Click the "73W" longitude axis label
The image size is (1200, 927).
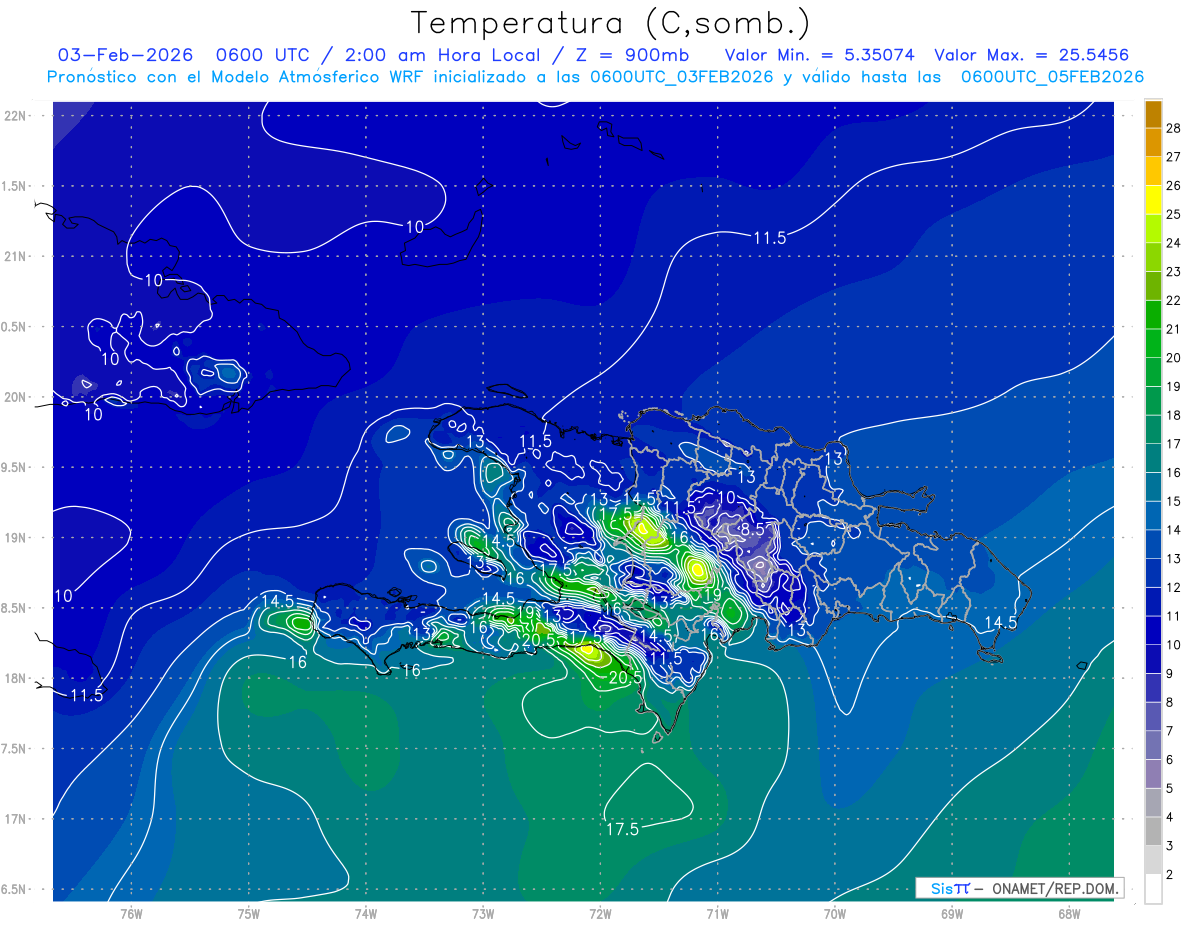[x=483, y=913]
